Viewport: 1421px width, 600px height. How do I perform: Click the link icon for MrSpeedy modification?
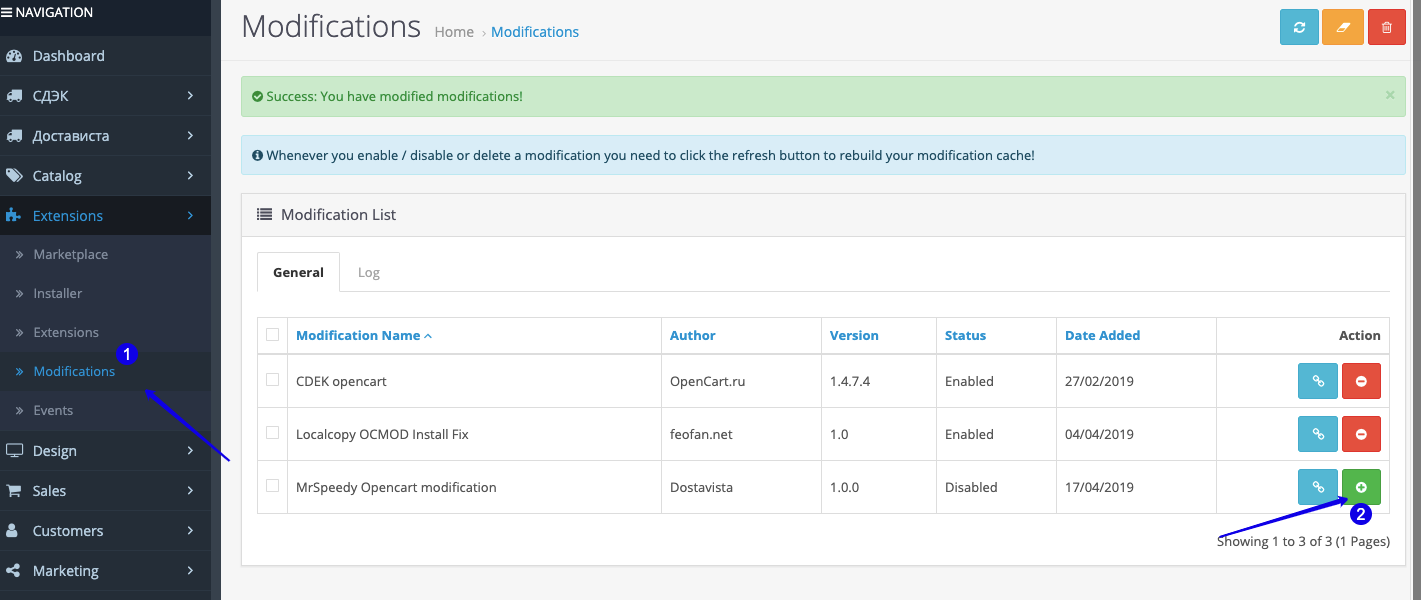coord(1318,487)
